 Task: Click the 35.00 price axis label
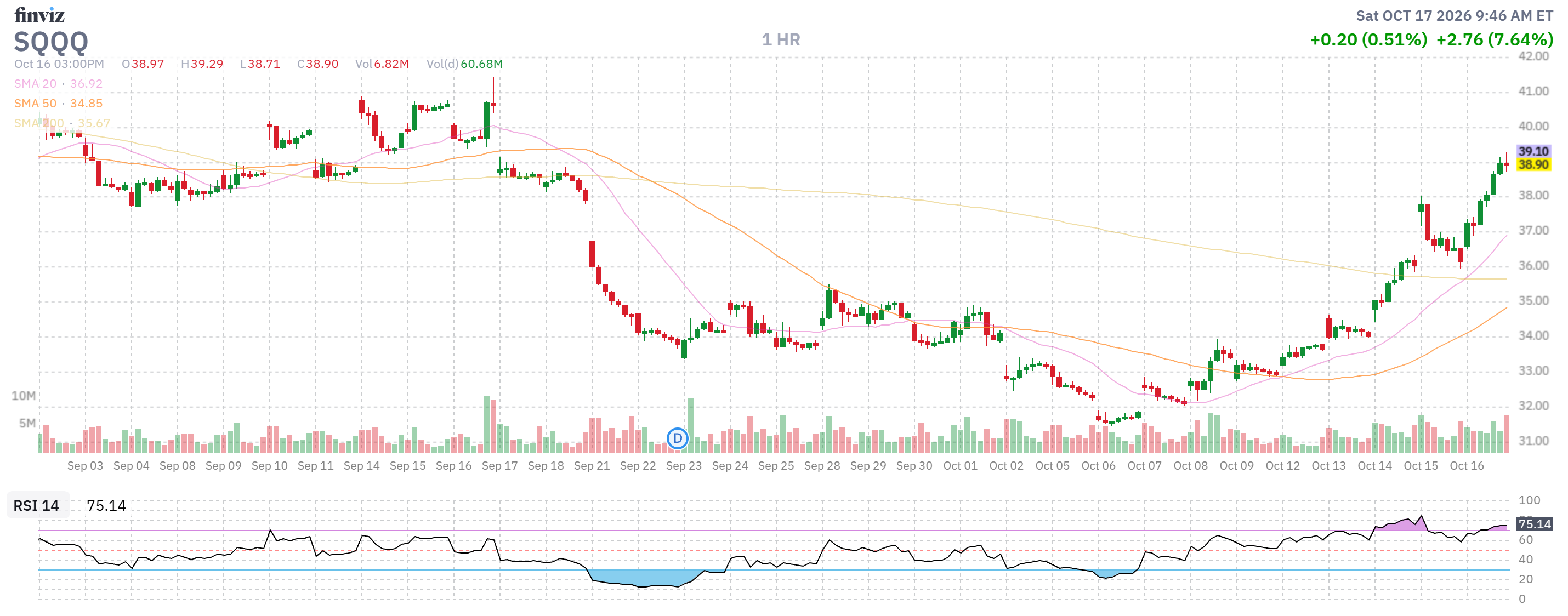pyautogui.click(x=1533, y=300)
